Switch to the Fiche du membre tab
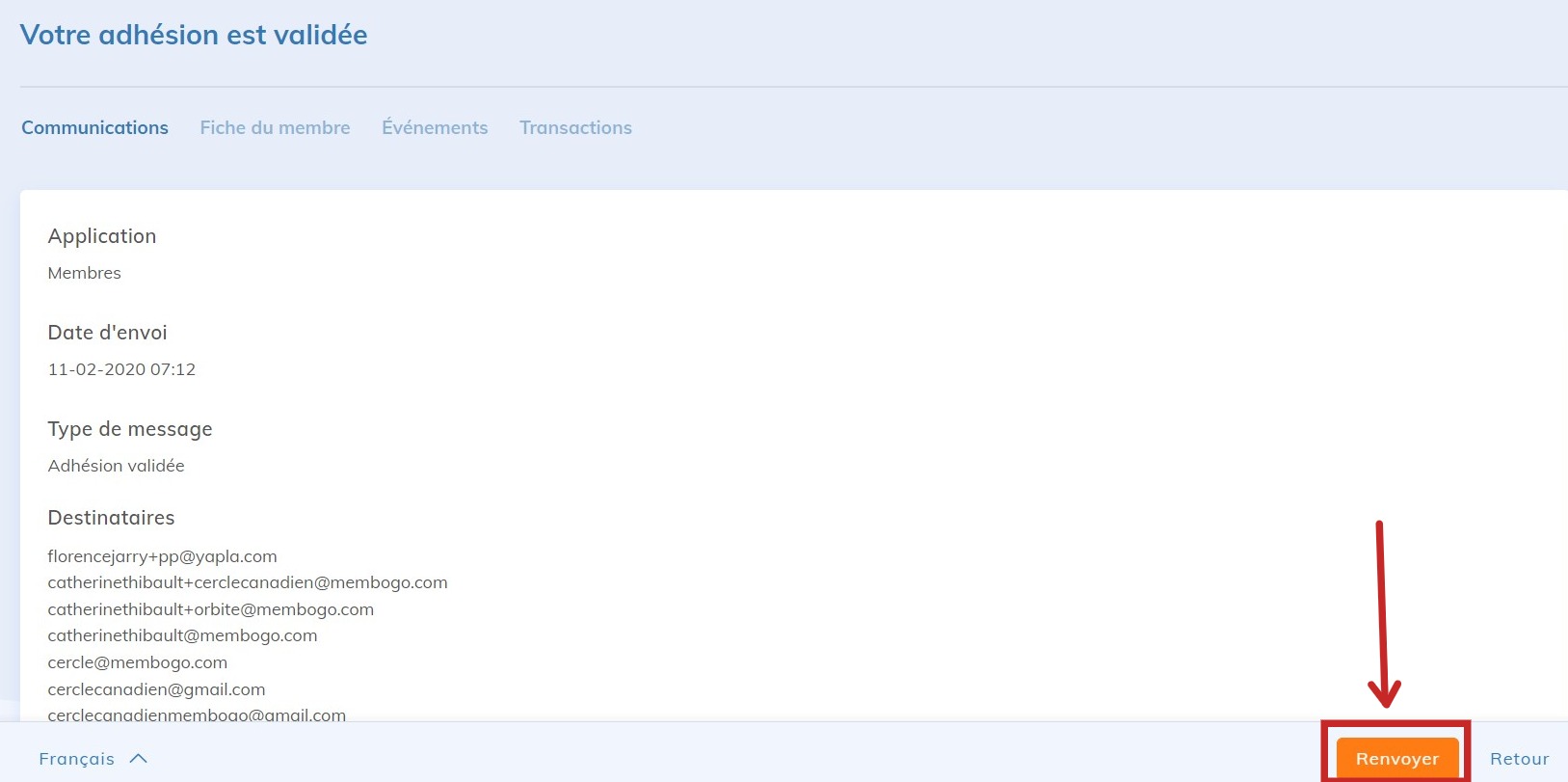1568x782 pixels. click(275, 127)
